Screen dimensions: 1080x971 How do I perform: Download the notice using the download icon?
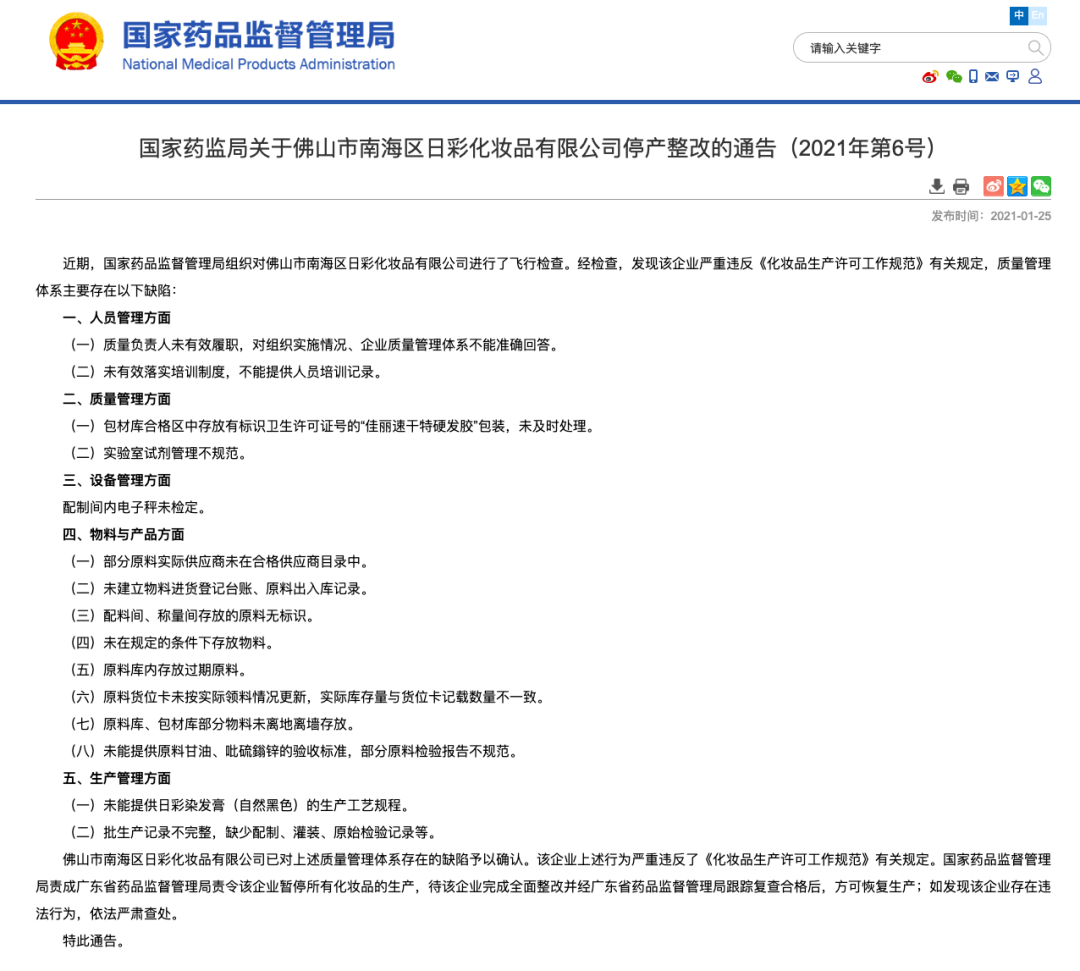937,186
